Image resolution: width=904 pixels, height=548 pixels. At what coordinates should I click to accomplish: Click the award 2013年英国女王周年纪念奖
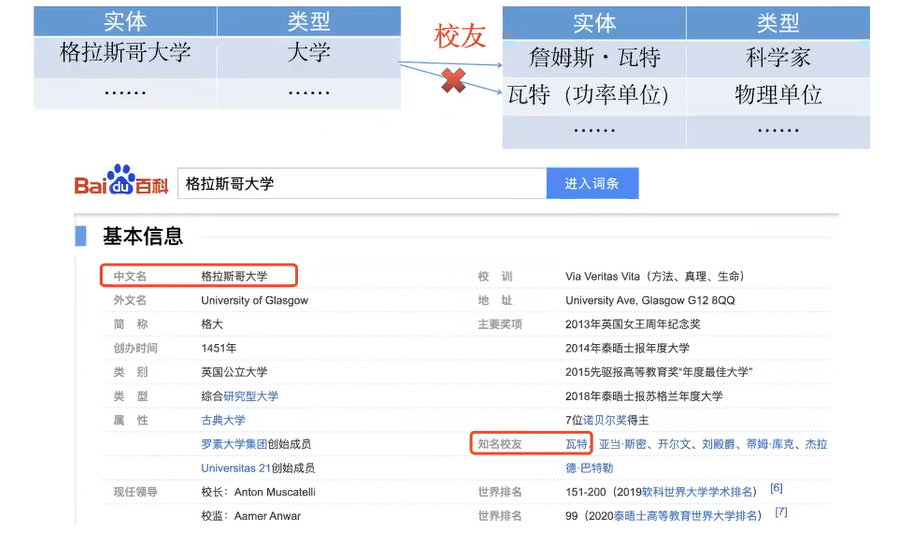pos(632,324)
